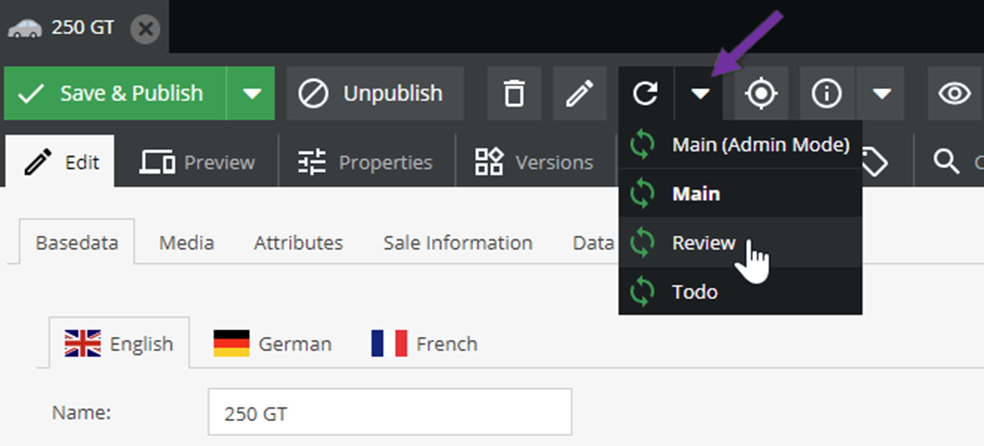Choose Main (Admin Mode) layout option
984x446 pixels.
pyautogui.click(x=760, y=145)
